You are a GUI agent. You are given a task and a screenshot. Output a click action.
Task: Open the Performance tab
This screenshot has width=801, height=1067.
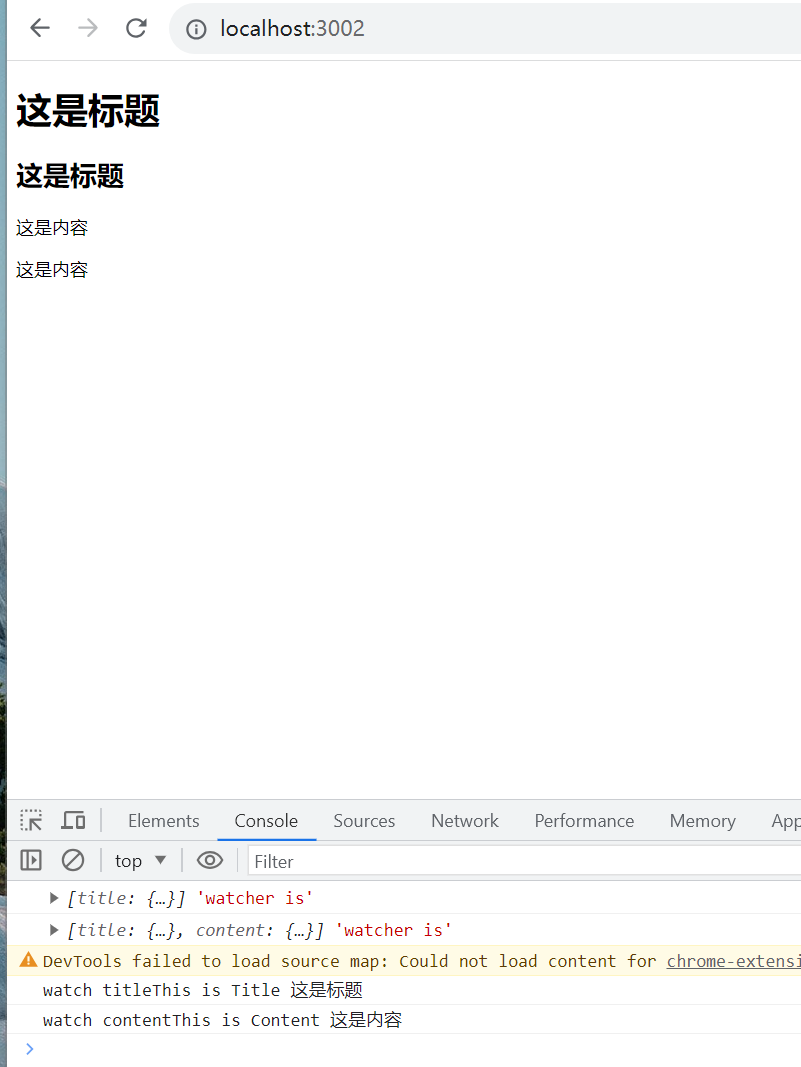click(584, 821)
